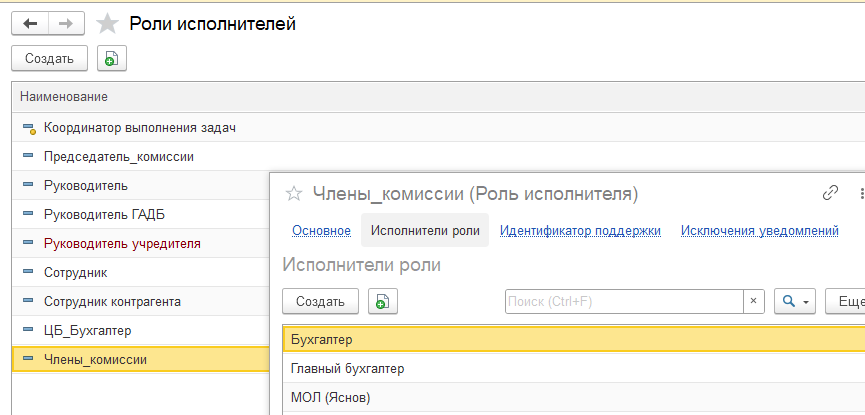
Task: Select the Руководитель учредителя role
Action: (x=122, y=243)
